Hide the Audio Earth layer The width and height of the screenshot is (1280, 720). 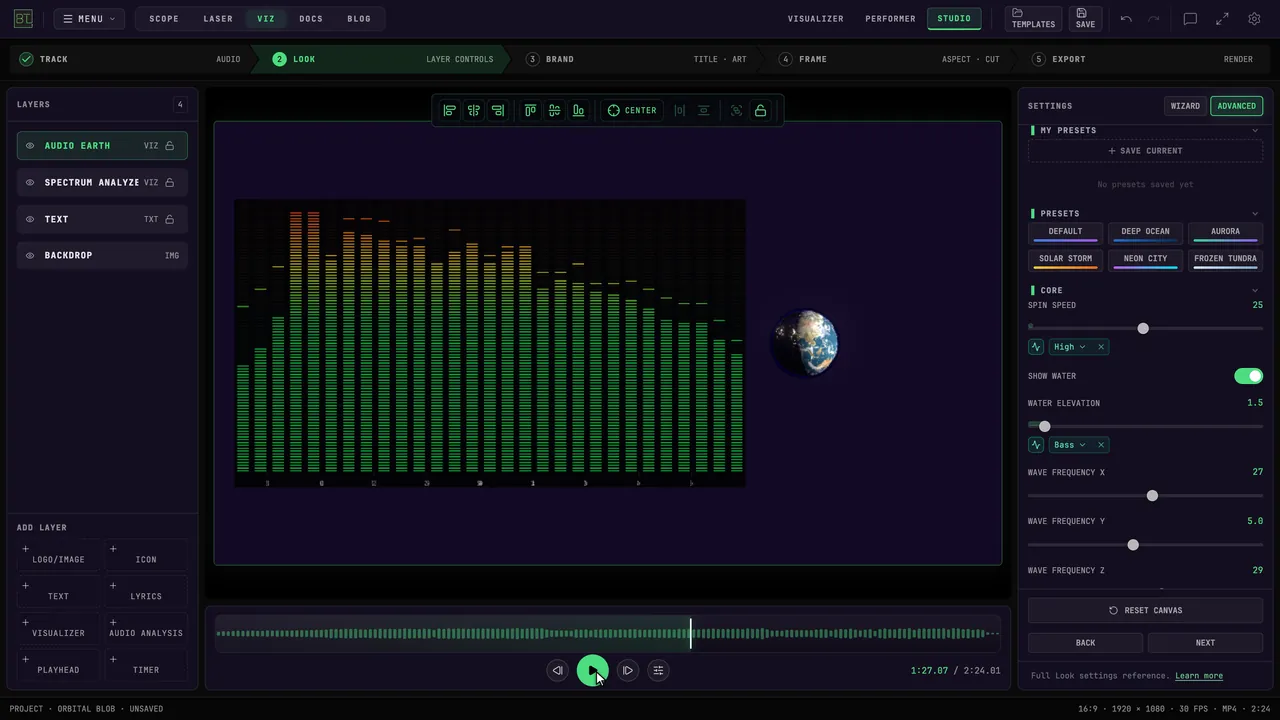pyautogui.click(x=30, y=146)
